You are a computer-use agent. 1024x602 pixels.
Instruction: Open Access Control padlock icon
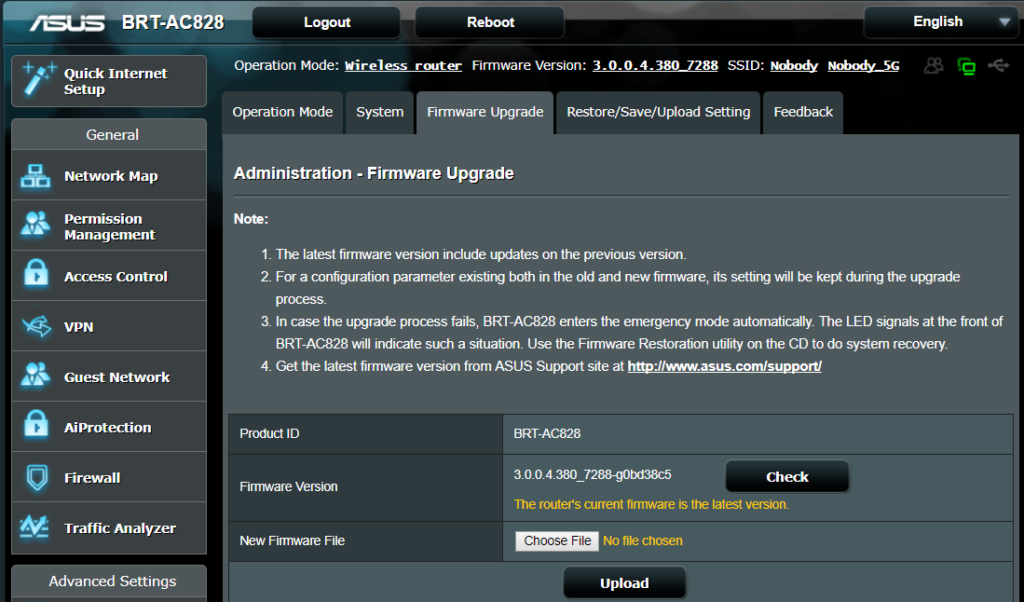point(36,277)
